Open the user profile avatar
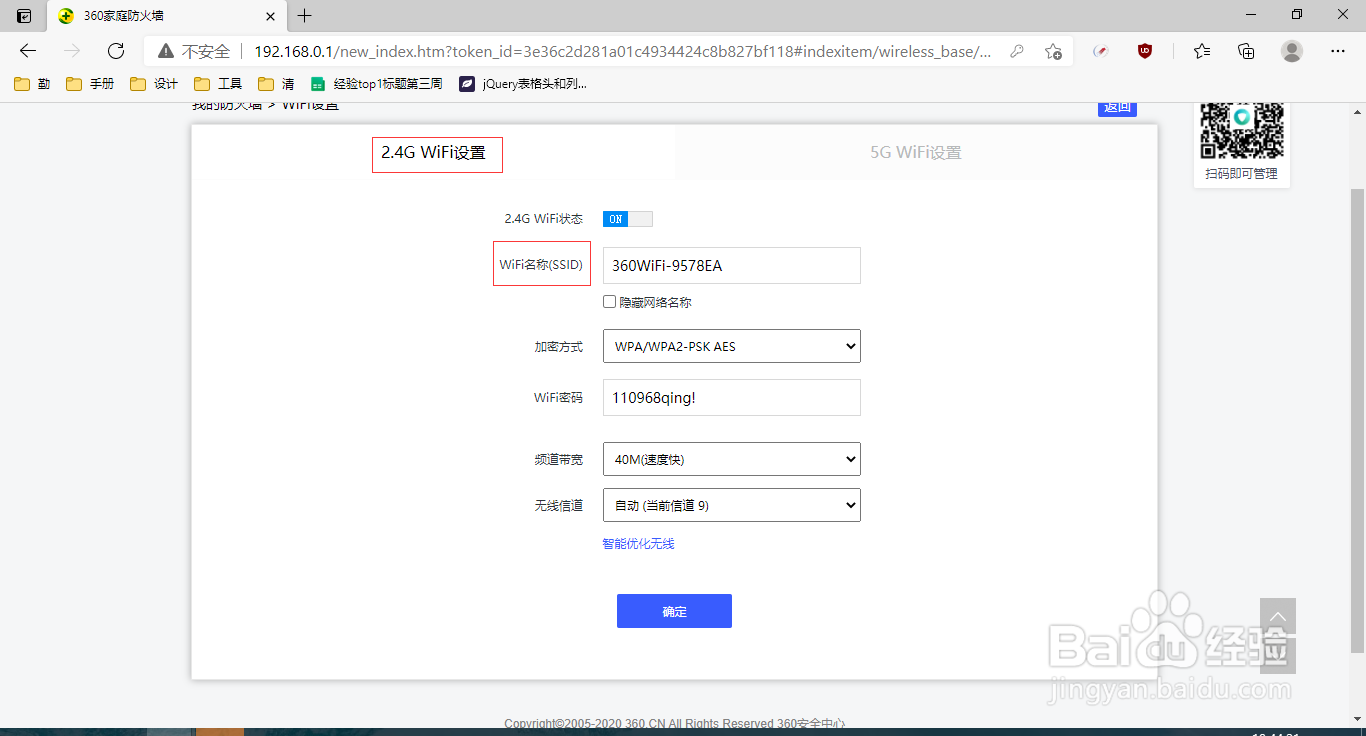 click(x=1292, y=51)
